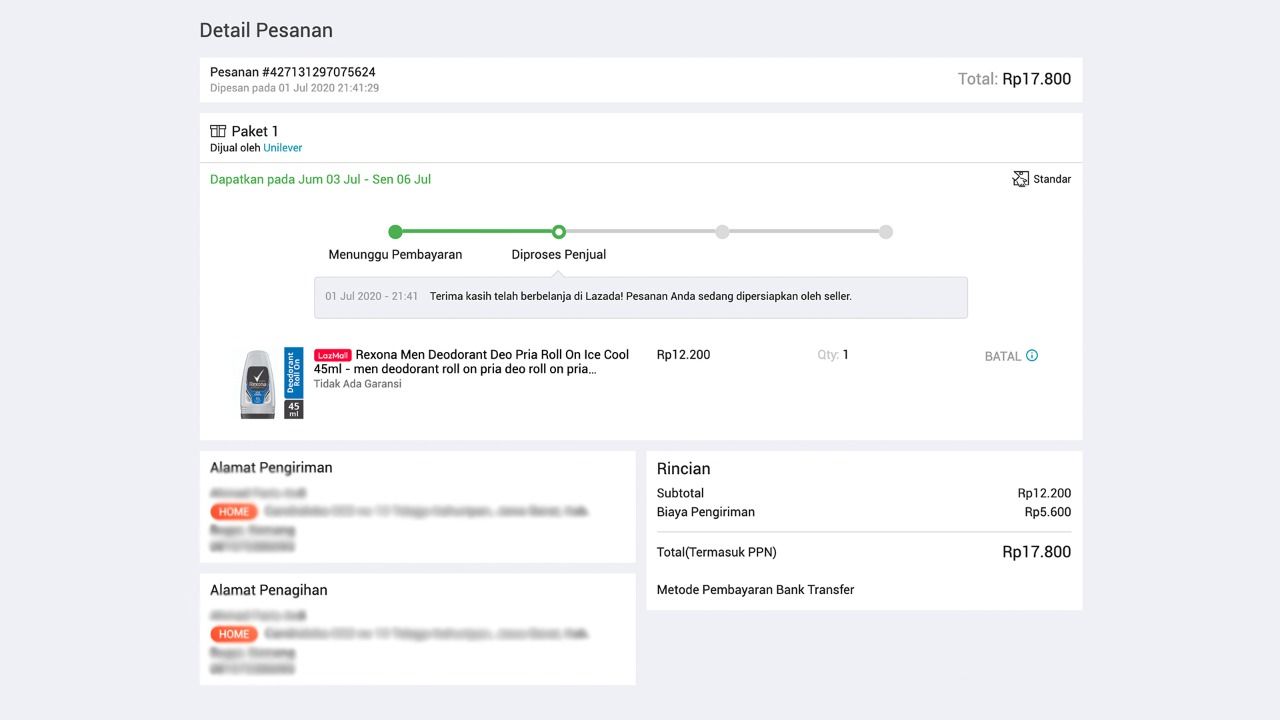Image resolution: width=1280 pixels, height=720 pixels.
Task: Click the Menunggu Pembayaran step label
Action: click(x=395, y=255)
